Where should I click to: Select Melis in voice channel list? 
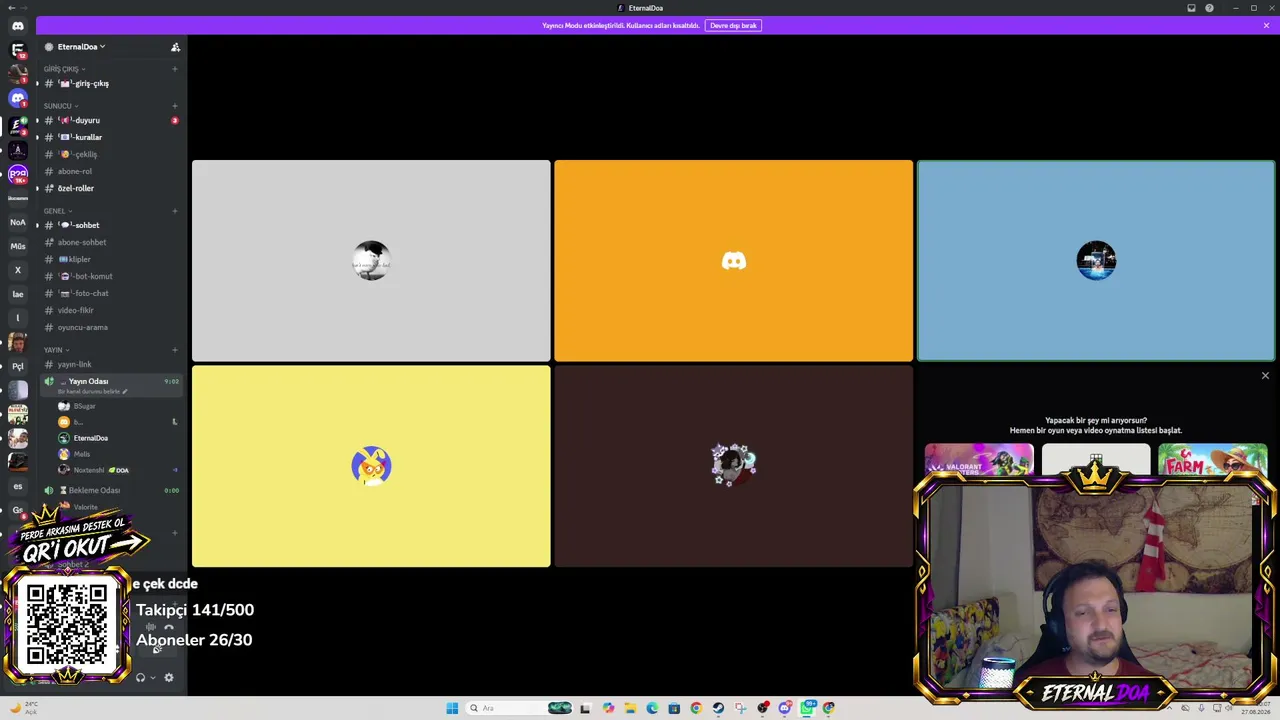118,454
